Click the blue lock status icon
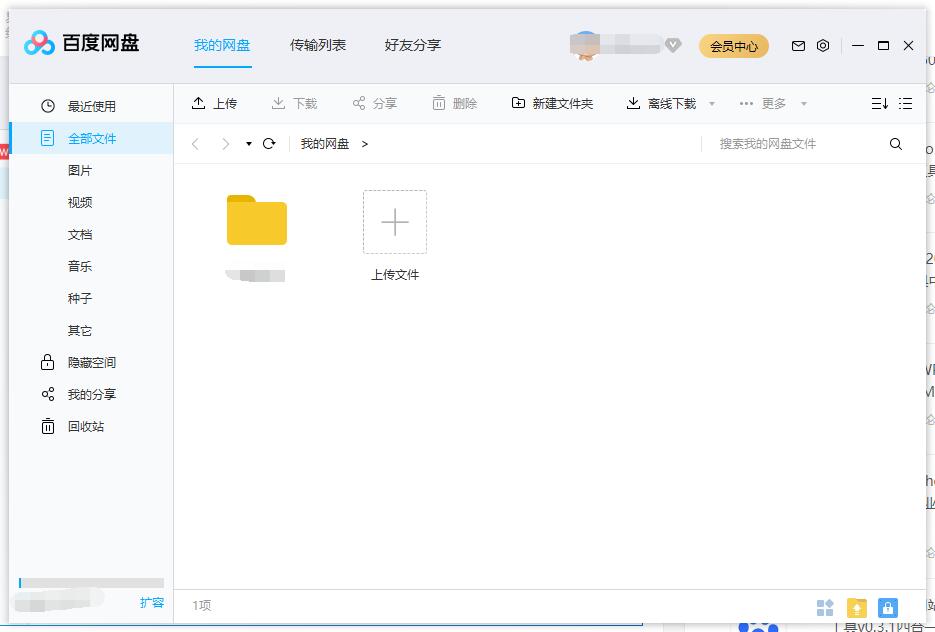This screenshot has height=632, width=935. (x=888, y=608)
